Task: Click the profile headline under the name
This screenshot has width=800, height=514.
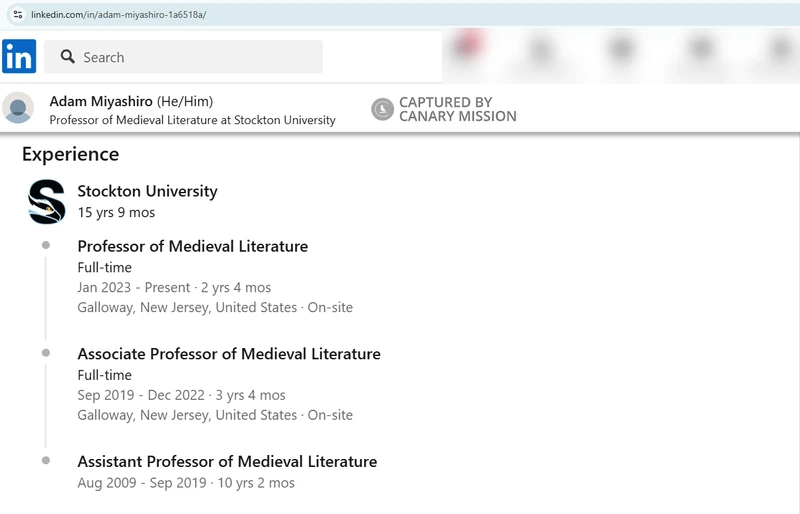Action: click(x=192, y=120)
